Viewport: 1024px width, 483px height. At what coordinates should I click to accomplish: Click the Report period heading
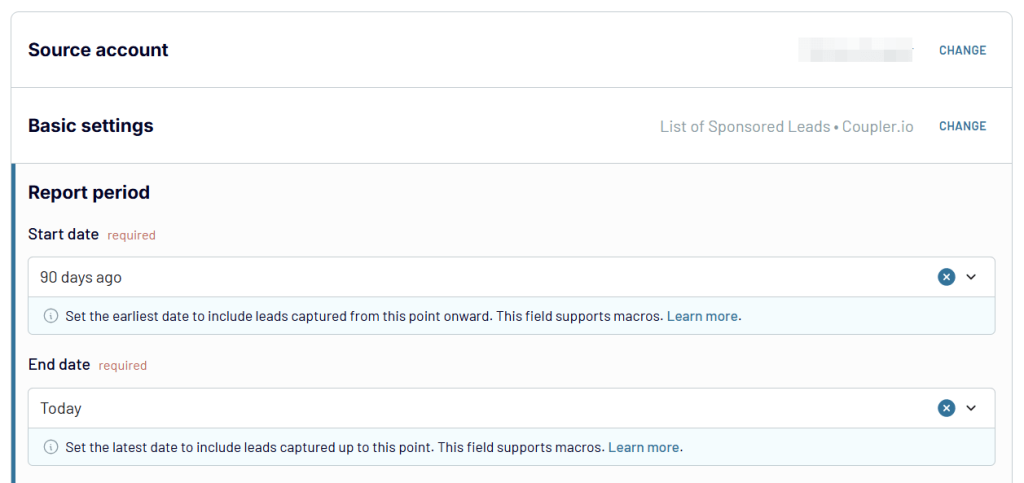(89, 193)
